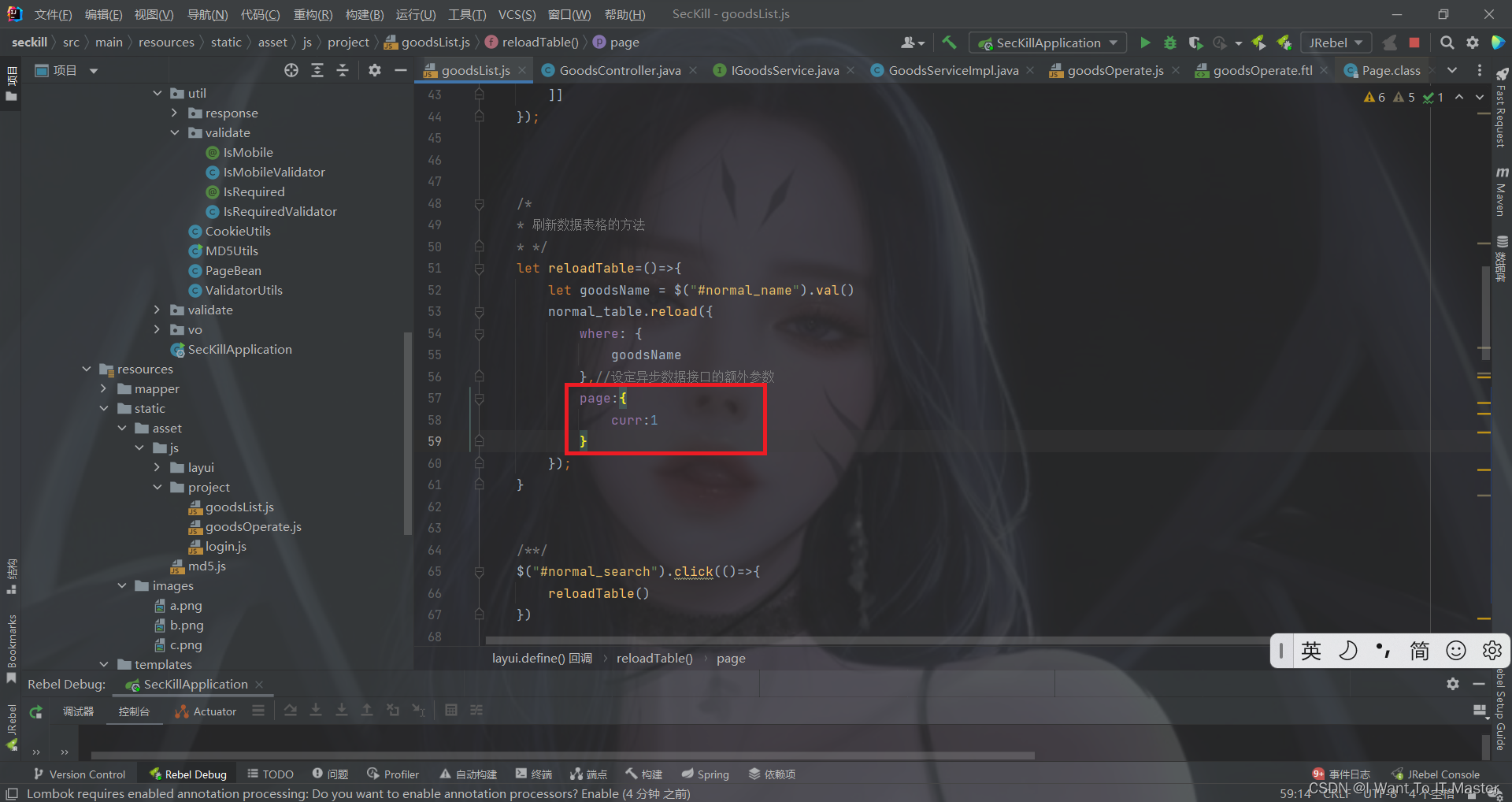Open project panel options gear

pos(375,70)
